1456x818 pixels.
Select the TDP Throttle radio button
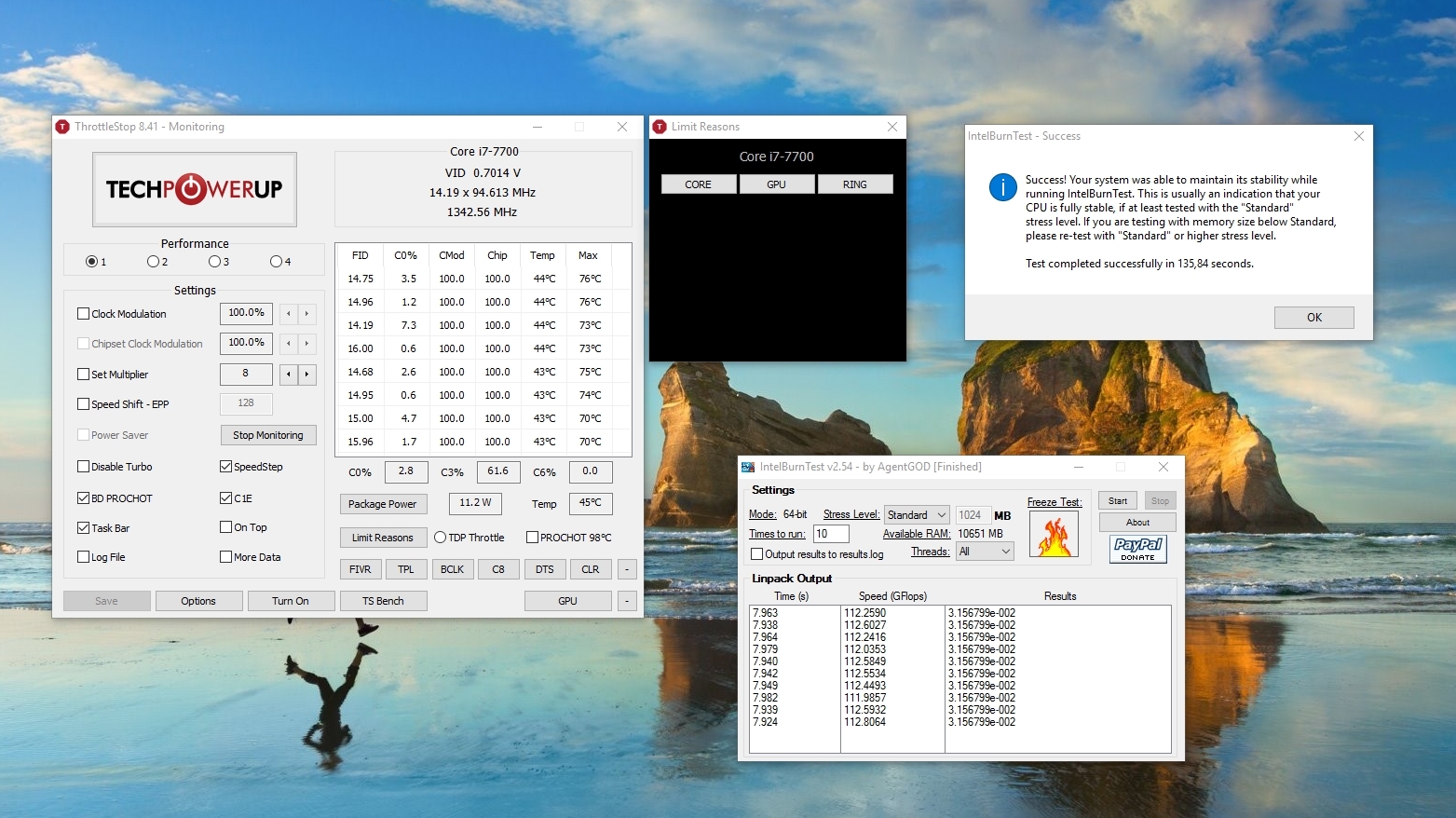(x=440, y=538)
